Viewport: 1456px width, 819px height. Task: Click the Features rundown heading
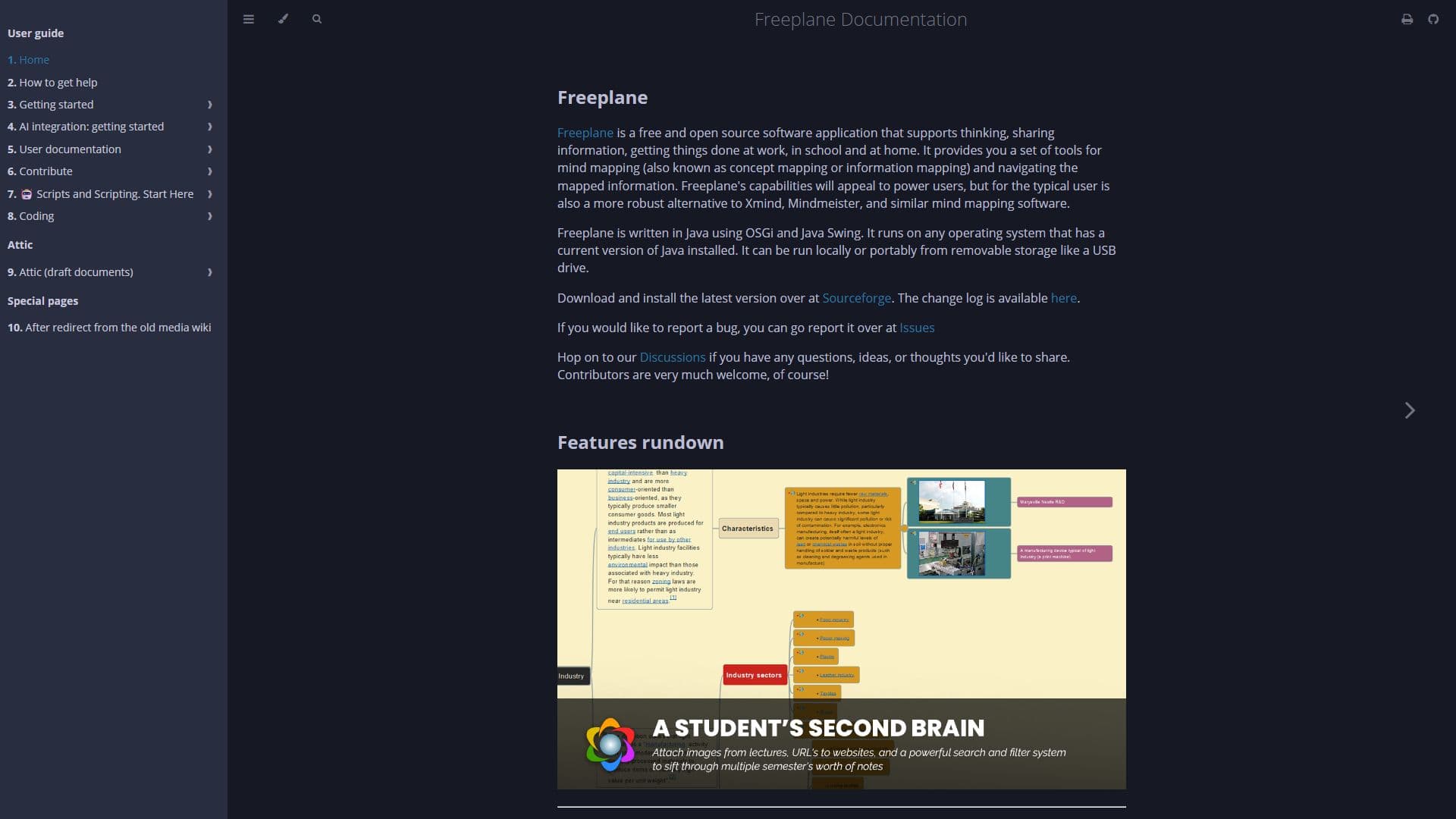click(x=640, y=442)
